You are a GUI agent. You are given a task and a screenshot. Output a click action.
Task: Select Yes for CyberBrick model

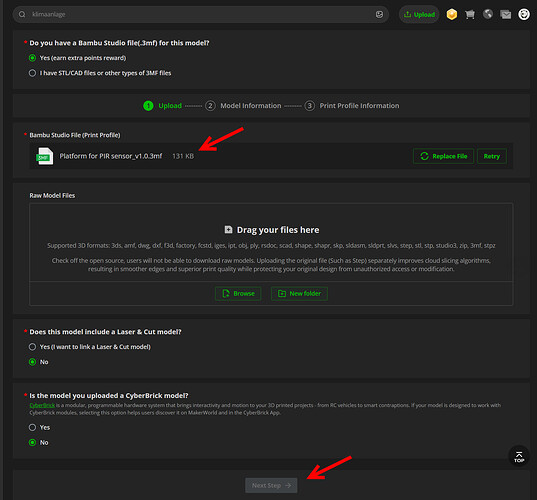[x=39, y=427]
